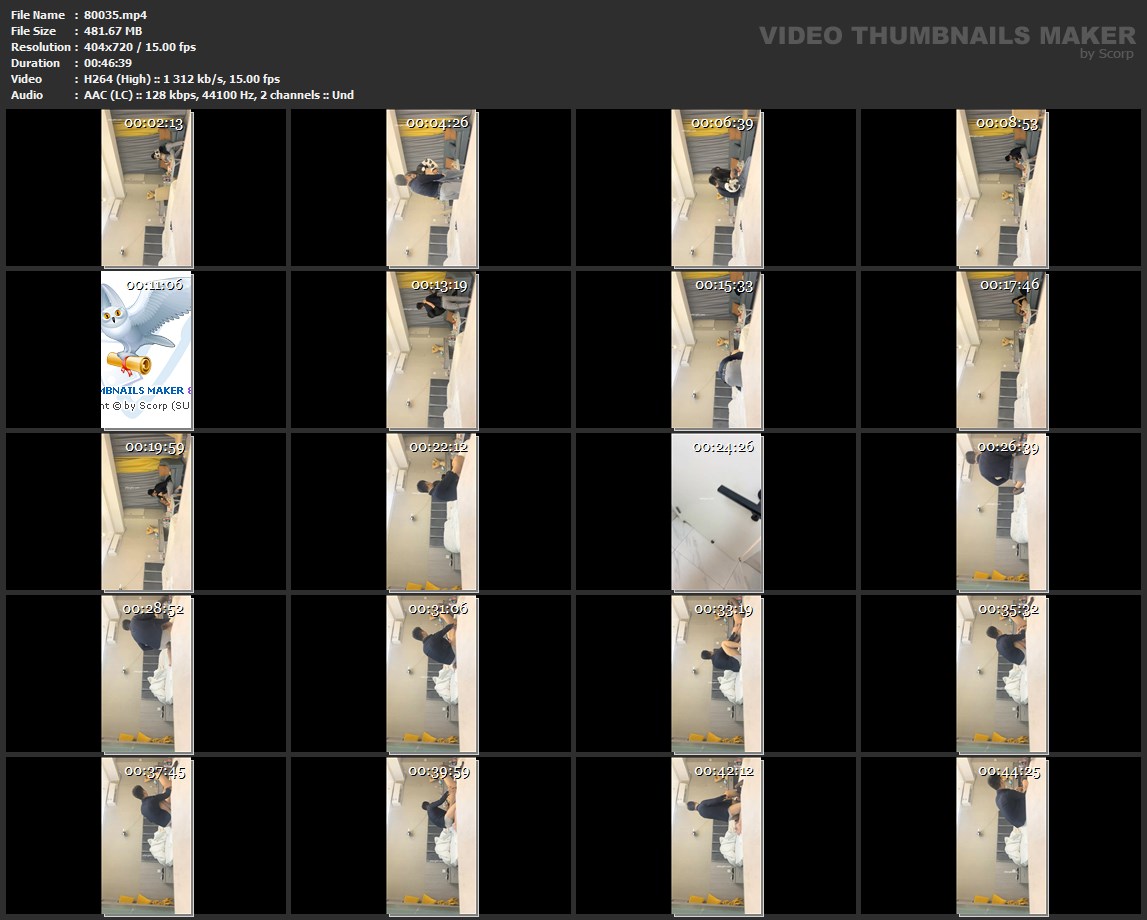
Task: Open the white floor frame at 00:24:26
Action: point(717,512)
